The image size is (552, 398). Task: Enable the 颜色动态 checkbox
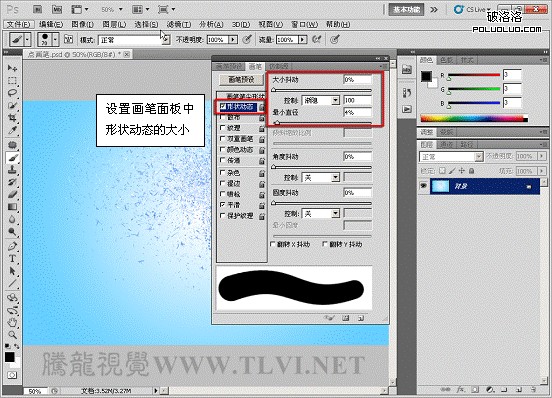click(x=222, y=150)
